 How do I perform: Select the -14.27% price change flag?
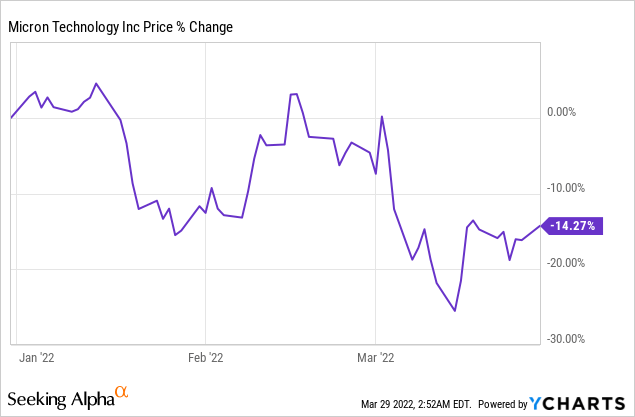coord(572,226)
